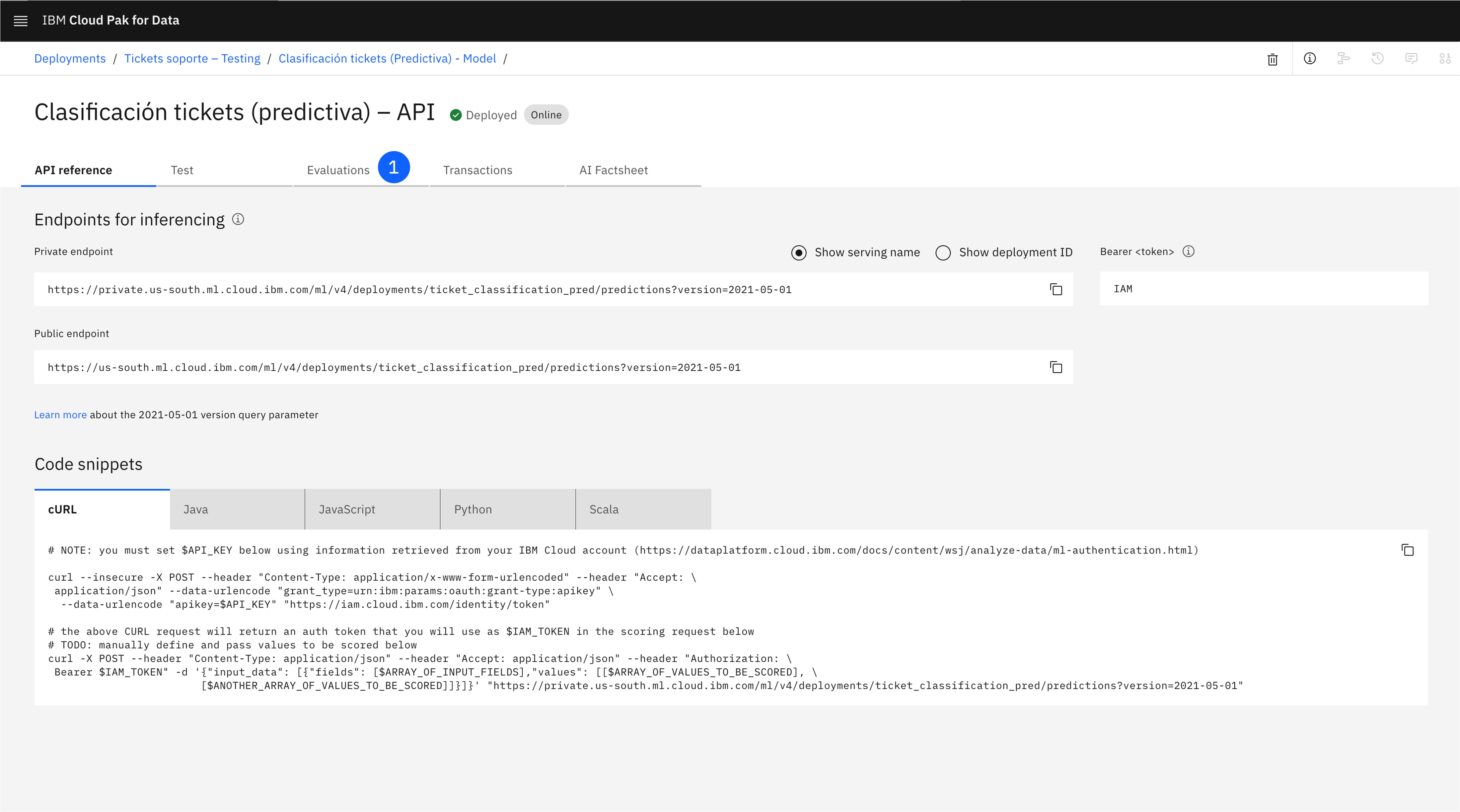Open Clasificación tickets (Predictiva) - Model breadcrumb
The height and width of the screenshot is (812, 1460).
point(387,58)
